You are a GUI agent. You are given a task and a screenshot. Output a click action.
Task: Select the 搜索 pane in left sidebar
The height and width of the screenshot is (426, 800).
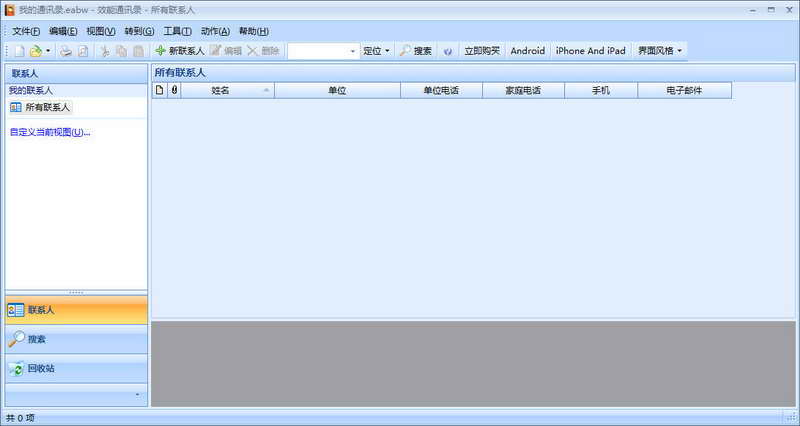point(77,339)
